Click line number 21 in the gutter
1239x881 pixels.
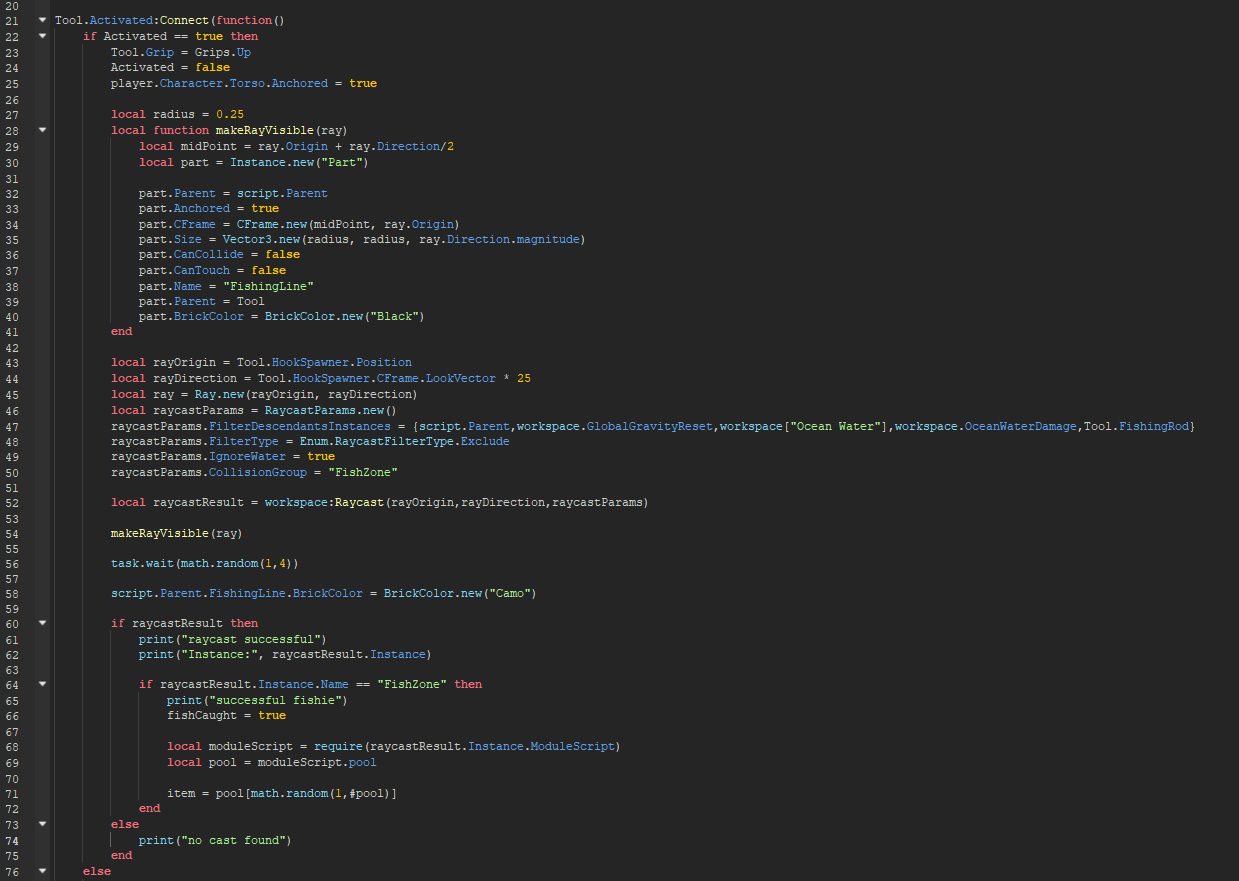coord(12,19)
